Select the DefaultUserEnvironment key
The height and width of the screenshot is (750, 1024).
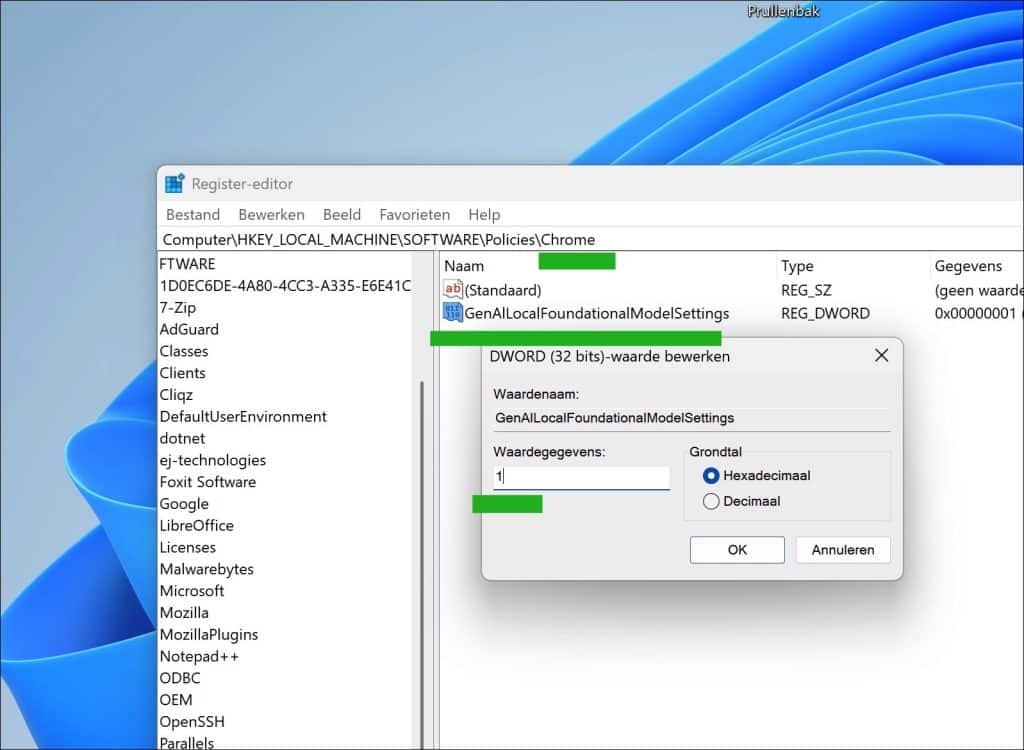(243, 416)
